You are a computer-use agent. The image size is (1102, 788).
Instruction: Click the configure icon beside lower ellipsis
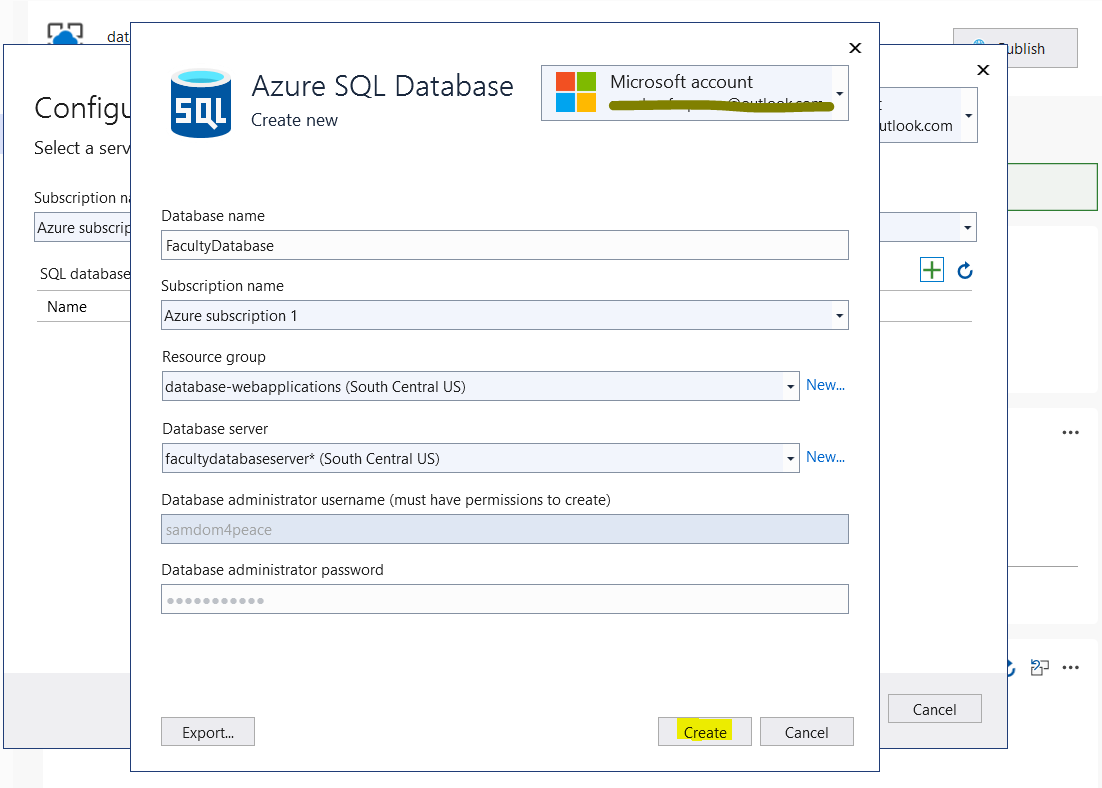1039,667
